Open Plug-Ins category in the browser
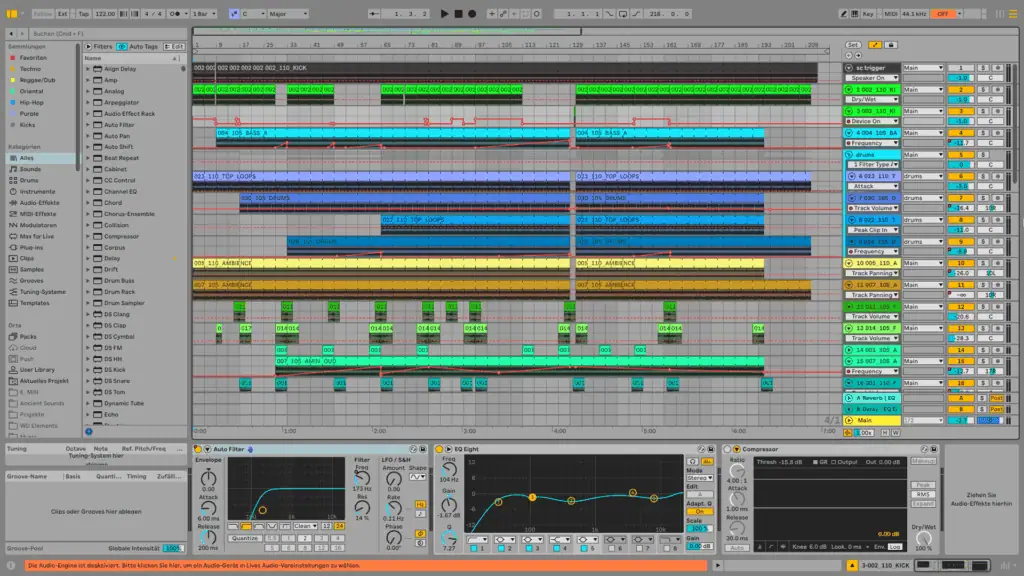Viewport: 1024px width, 576px height. pyautogui.click(x=32, y=247)
